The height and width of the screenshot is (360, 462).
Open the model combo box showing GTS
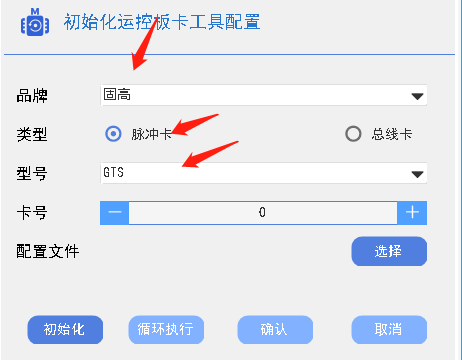click(x=263, y=173)
